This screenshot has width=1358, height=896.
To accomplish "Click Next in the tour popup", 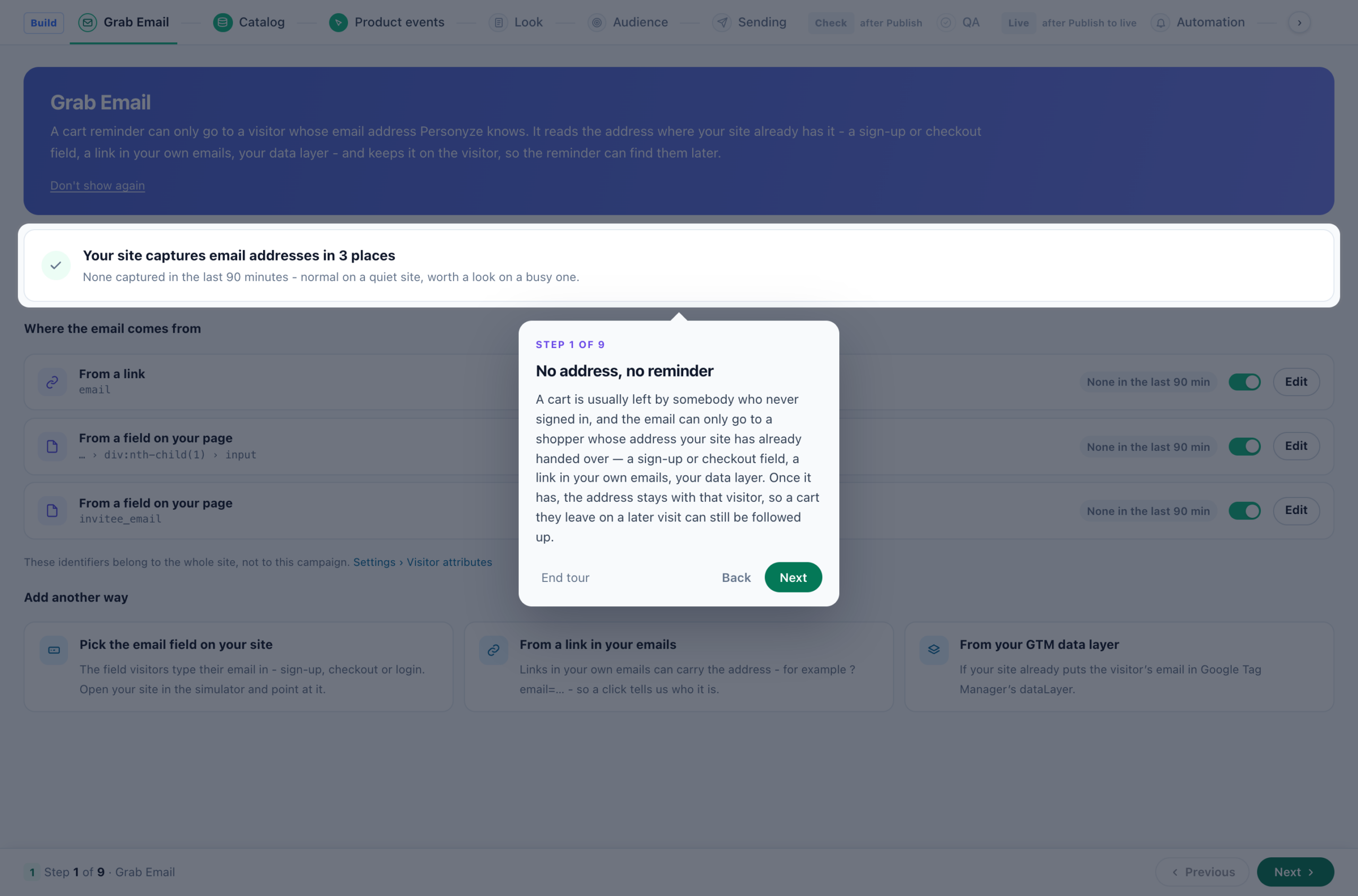I will pos(793,577).
